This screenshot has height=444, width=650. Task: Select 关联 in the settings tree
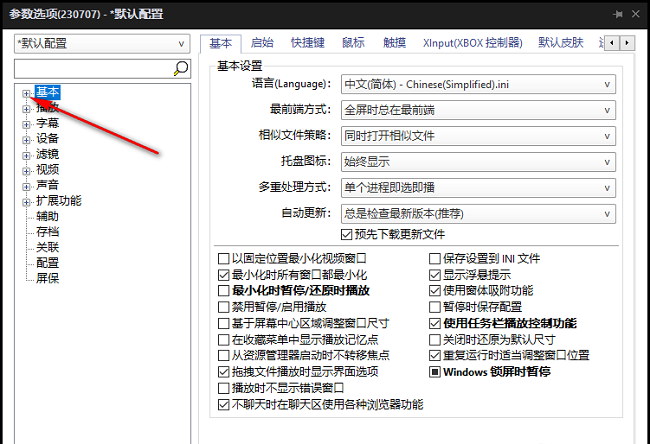(x=47, y=247)
